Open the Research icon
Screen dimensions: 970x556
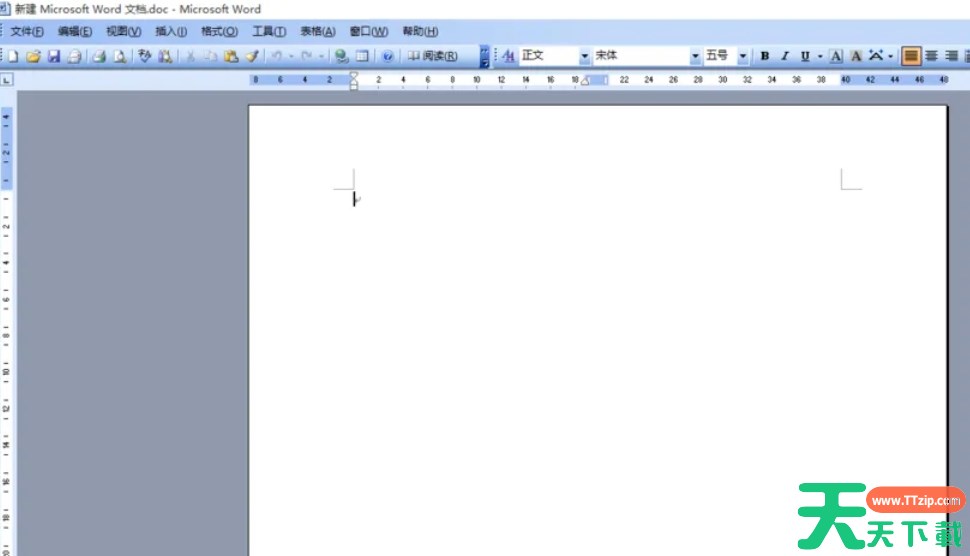pos(165,56)
